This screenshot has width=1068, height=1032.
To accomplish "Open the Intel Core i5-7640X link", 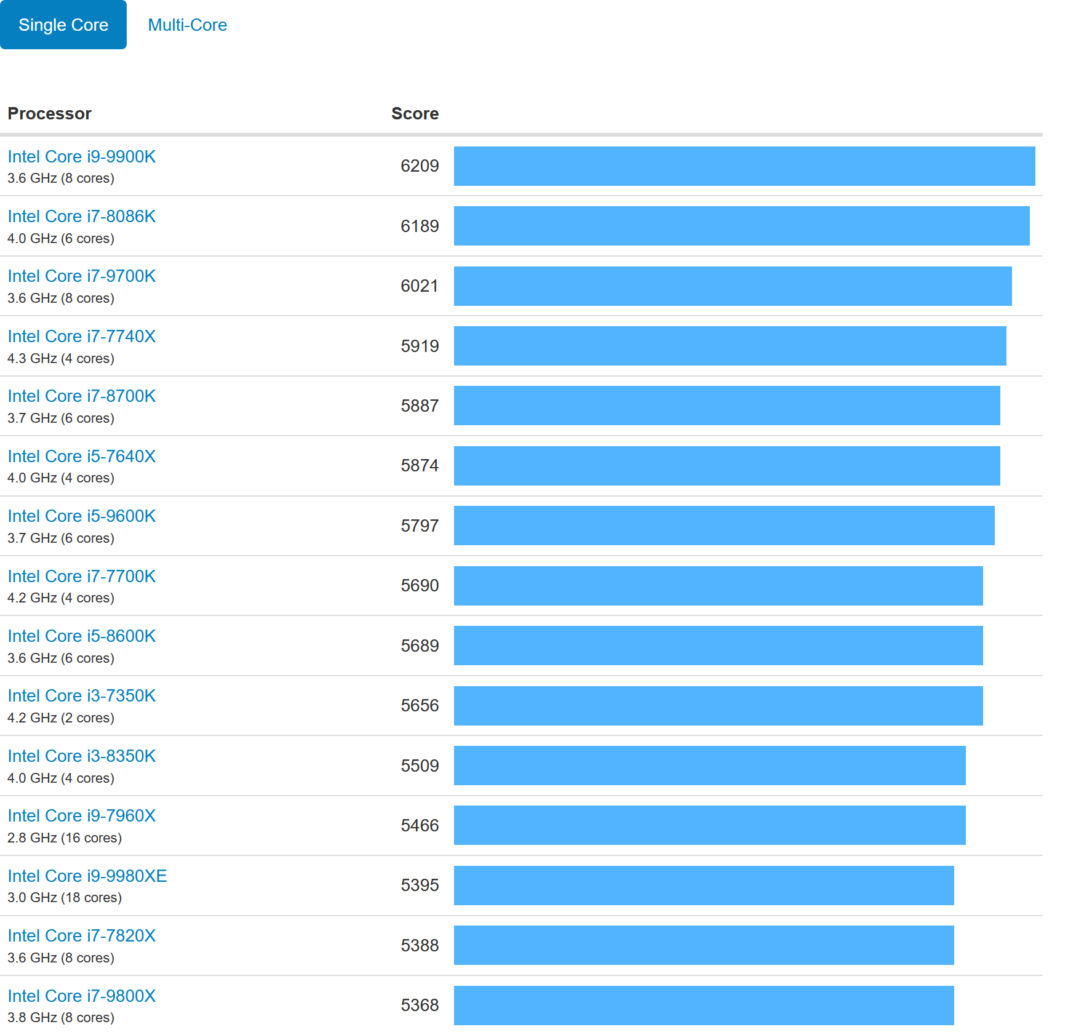I will pyautogui.click(x=82, y=457).
